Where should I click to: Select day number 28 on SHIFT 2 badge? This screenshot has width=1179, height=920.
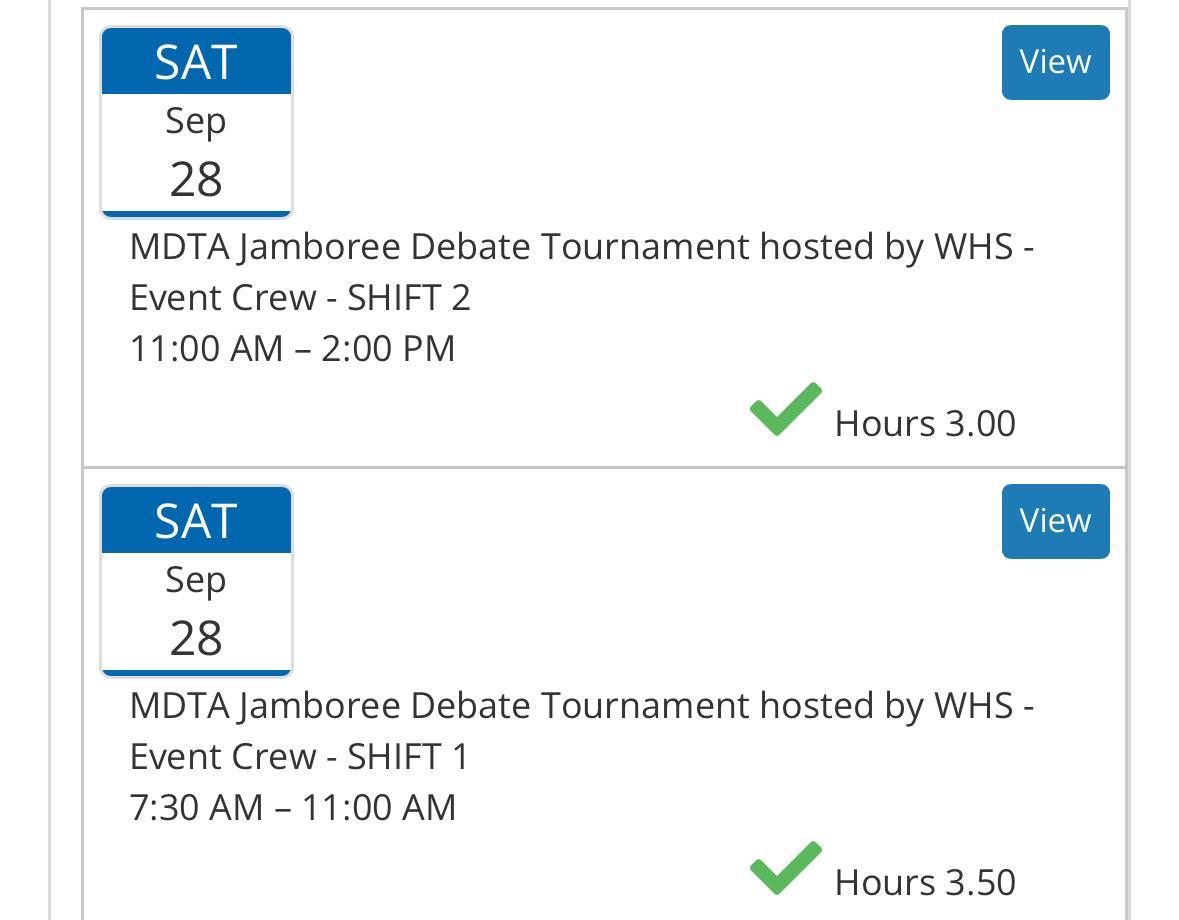pos(196,180)
